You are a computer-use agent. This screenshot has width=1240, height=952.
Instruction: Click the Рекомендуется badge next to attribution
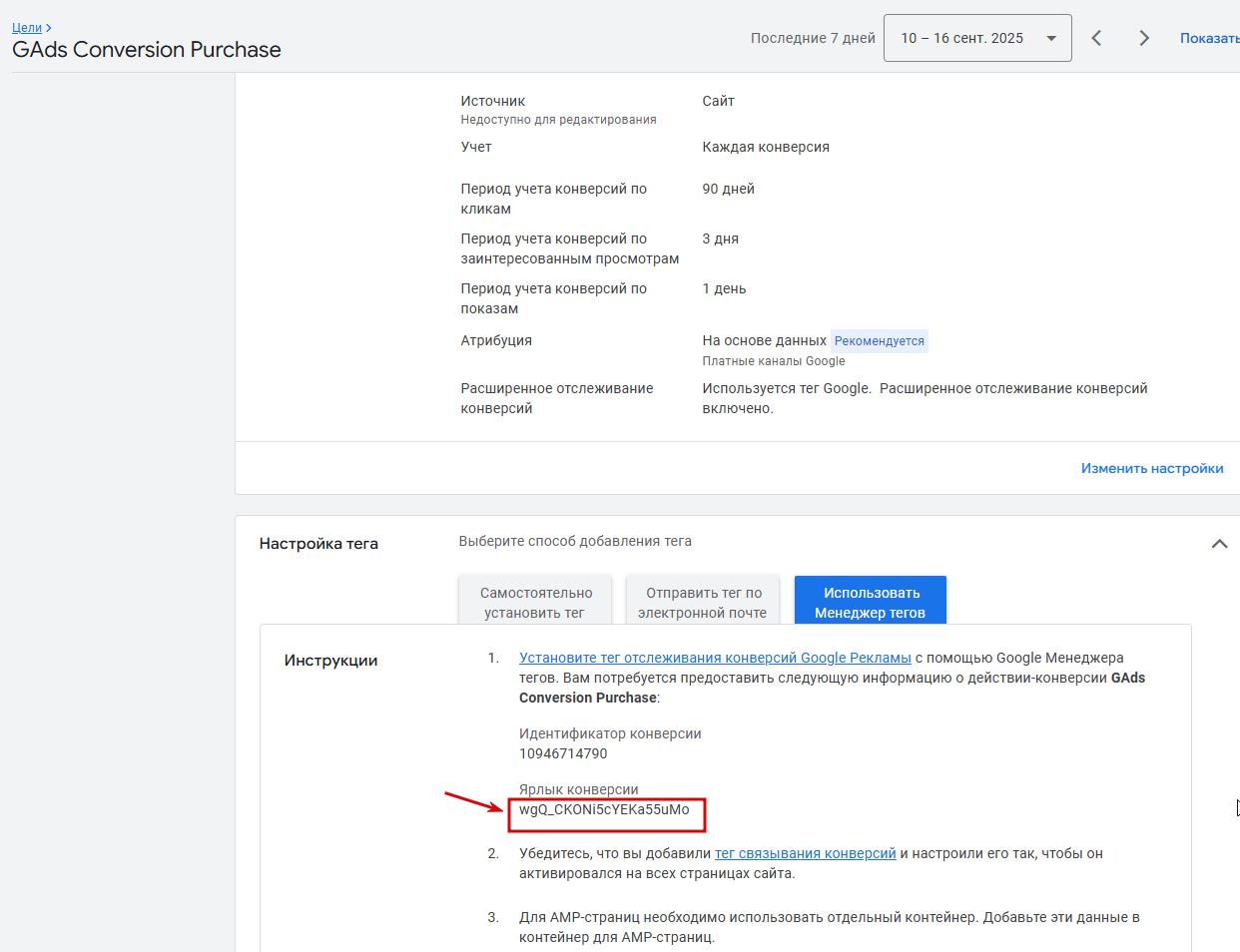pyautogui.click(x=880, y=341)
